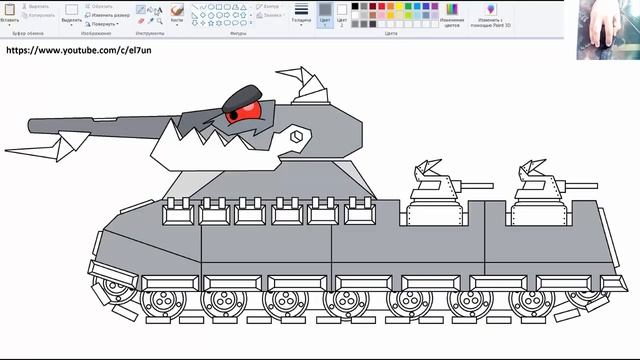Image resolution: width=640 pixels, height=360 pixels.
Task: Select the Magnifier zoom tool
Action: click(x=160, y=20)
